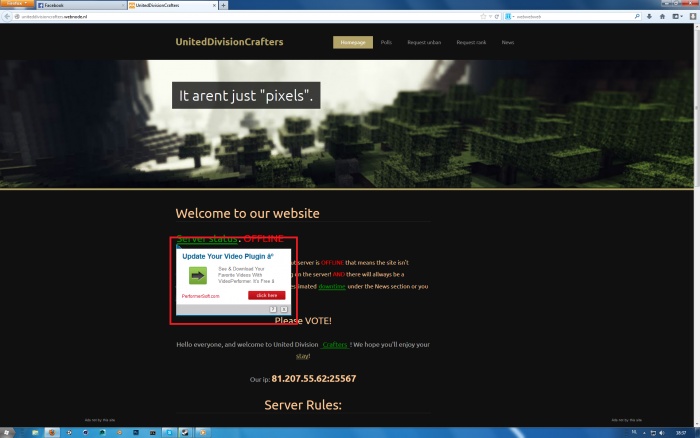Click the browser search box
This screenshot has height=438, width=700.
click(x=574, y=17)
